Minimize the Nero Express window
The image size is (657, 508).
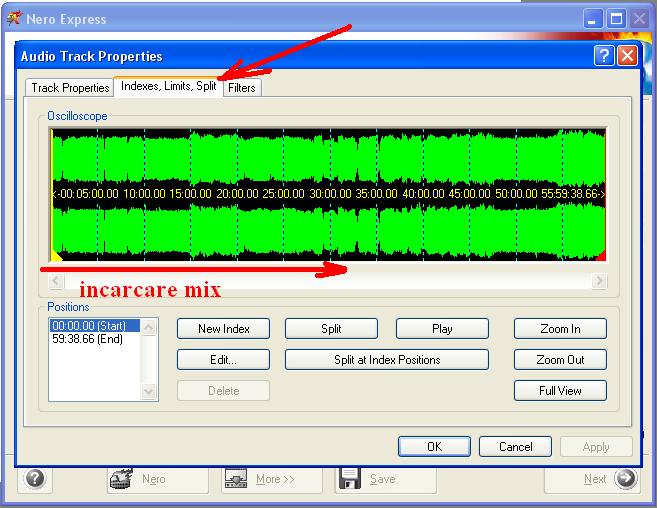592,19
